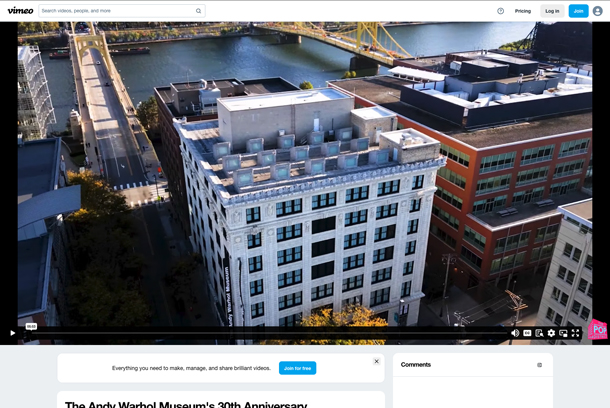Close the join promotion banner
This screenshot has height=408, width=610.
click(377, 361)
